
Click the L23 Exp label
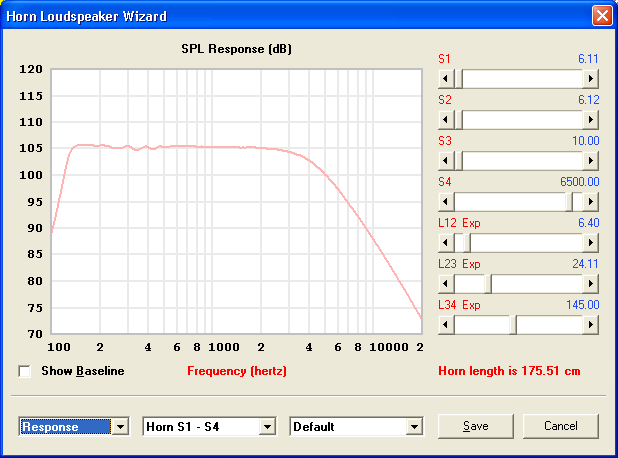coord(459,264)
